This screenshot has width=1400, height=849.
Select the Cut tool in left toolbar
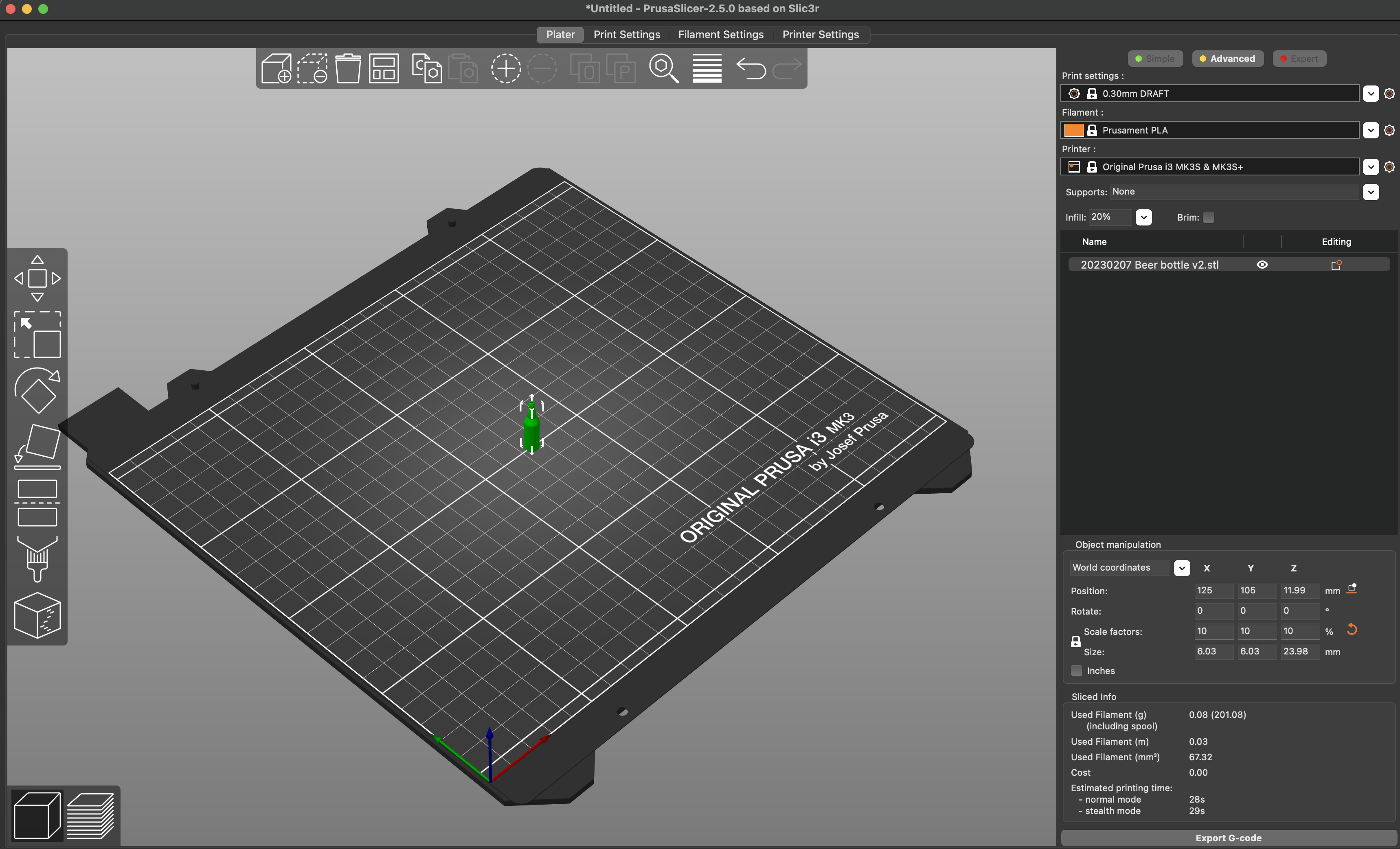coord(37,503)
